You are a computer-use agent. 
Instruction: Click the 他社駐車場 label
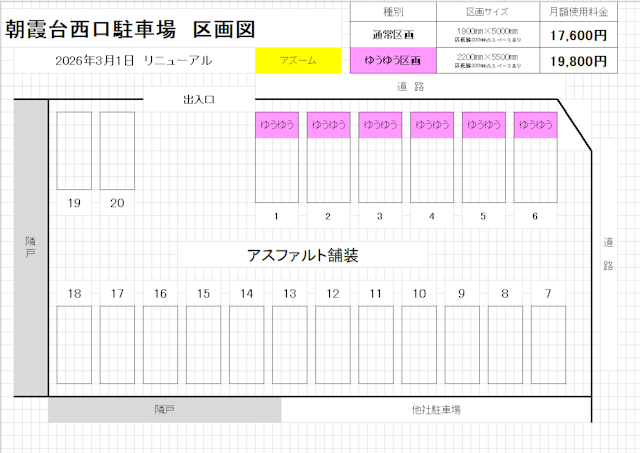tap(436, 410)
